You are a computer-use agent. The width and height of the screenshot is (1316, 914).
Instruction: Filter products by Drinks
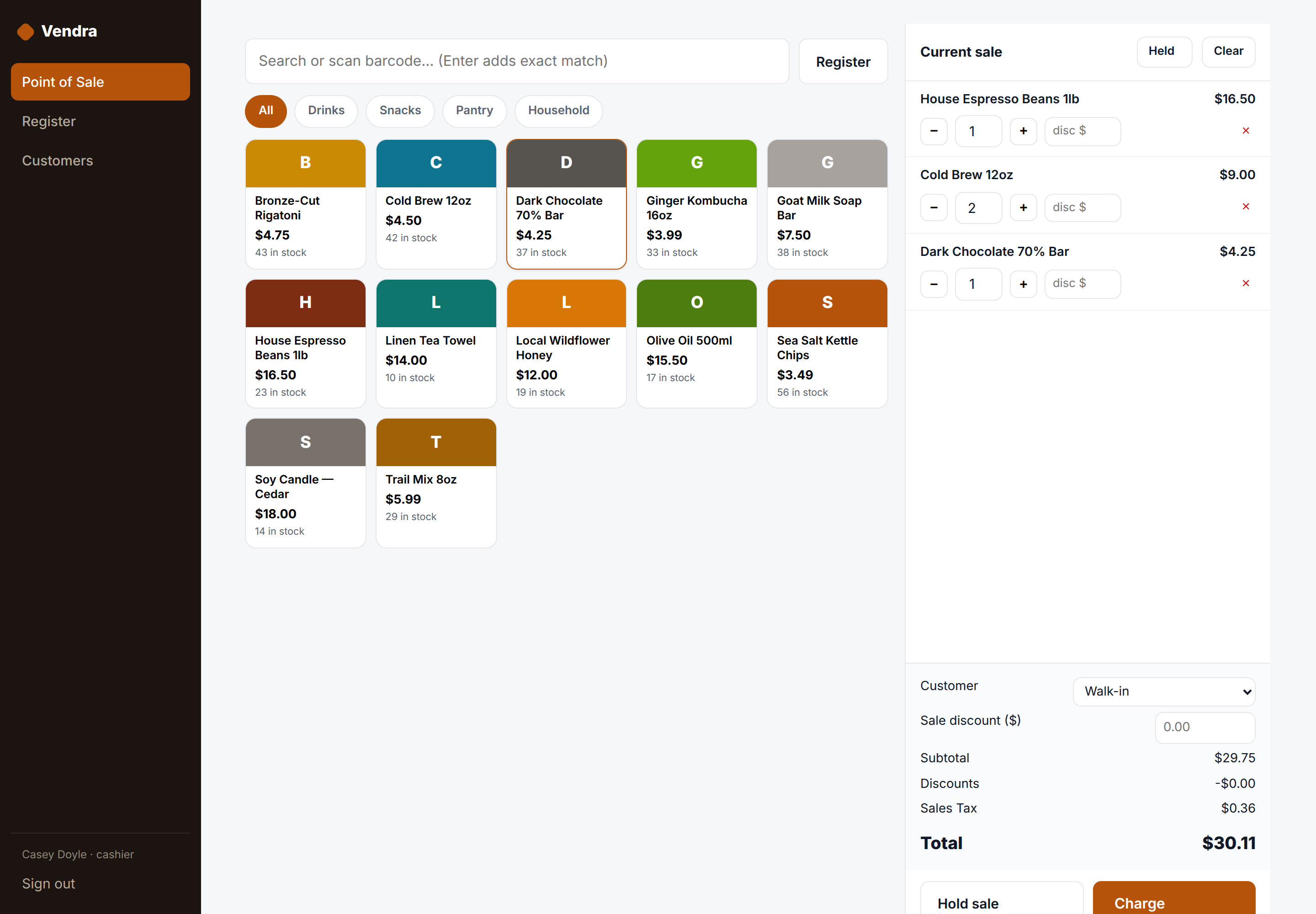pos(326,111)
